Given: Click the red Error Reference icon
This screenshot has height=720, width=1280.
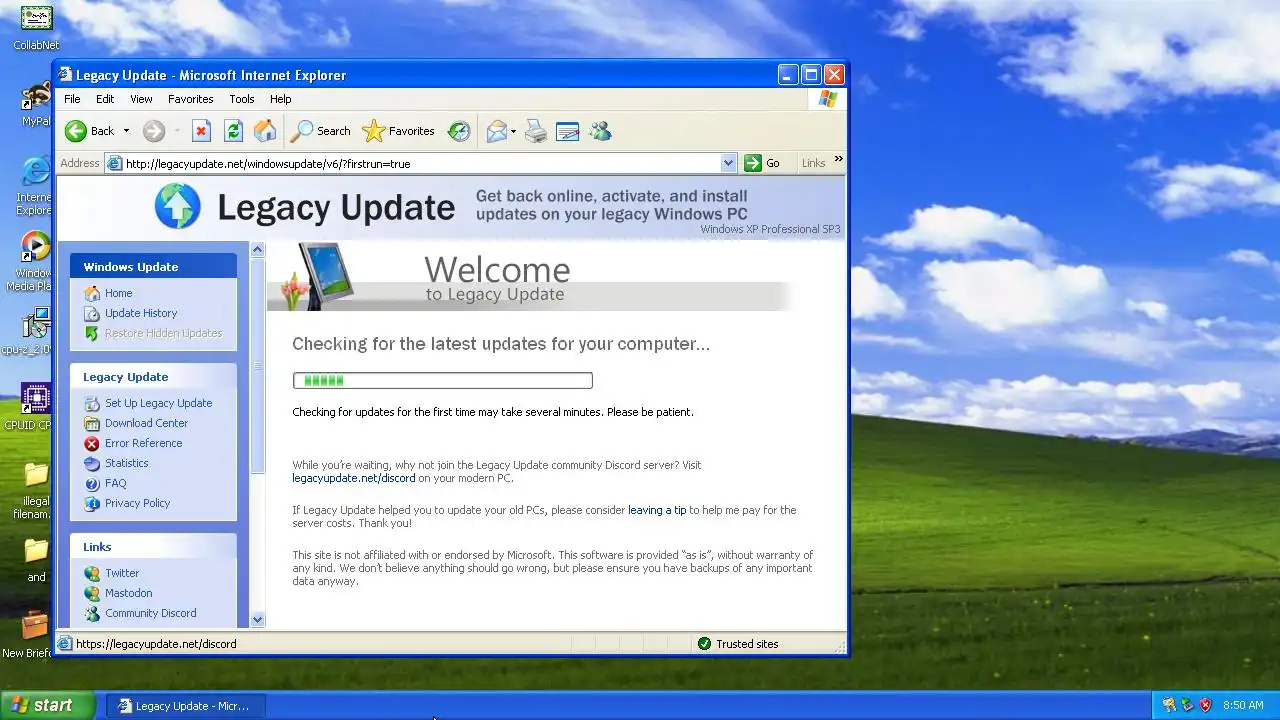Looking at the screenshot, I should click(x=92, y=443).
